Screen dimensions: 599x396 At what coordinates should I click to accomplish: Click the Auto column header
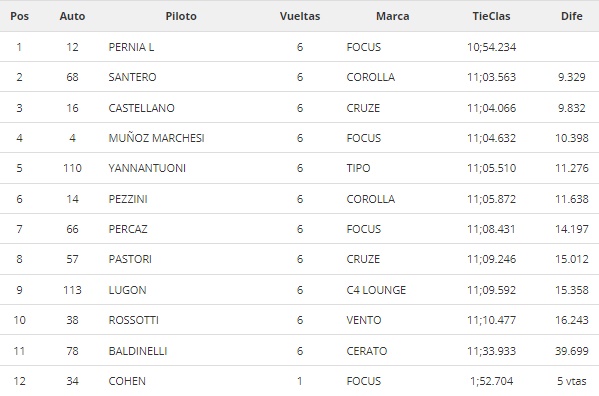pos(72,16)
